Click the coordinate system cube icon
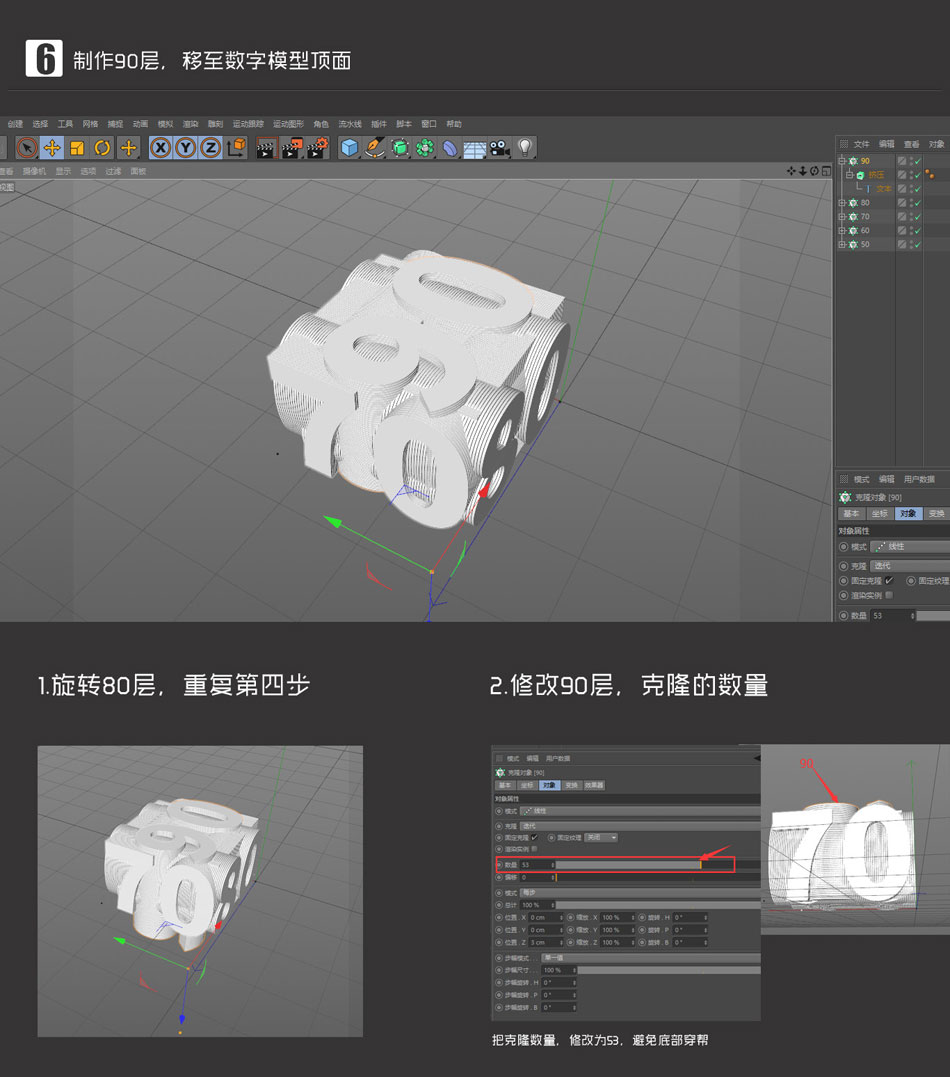 coord(236,147)
